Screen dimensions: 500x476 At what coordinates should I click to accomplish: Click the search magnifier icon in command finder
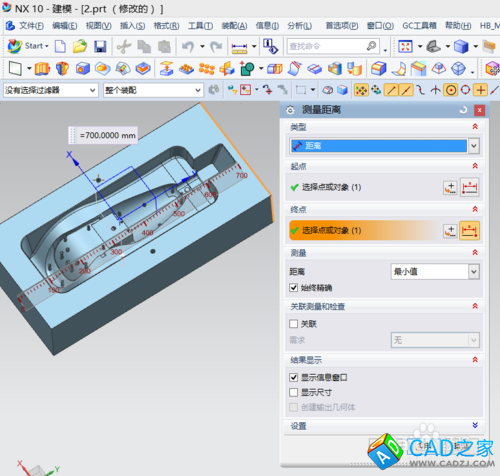click(372, 46)
